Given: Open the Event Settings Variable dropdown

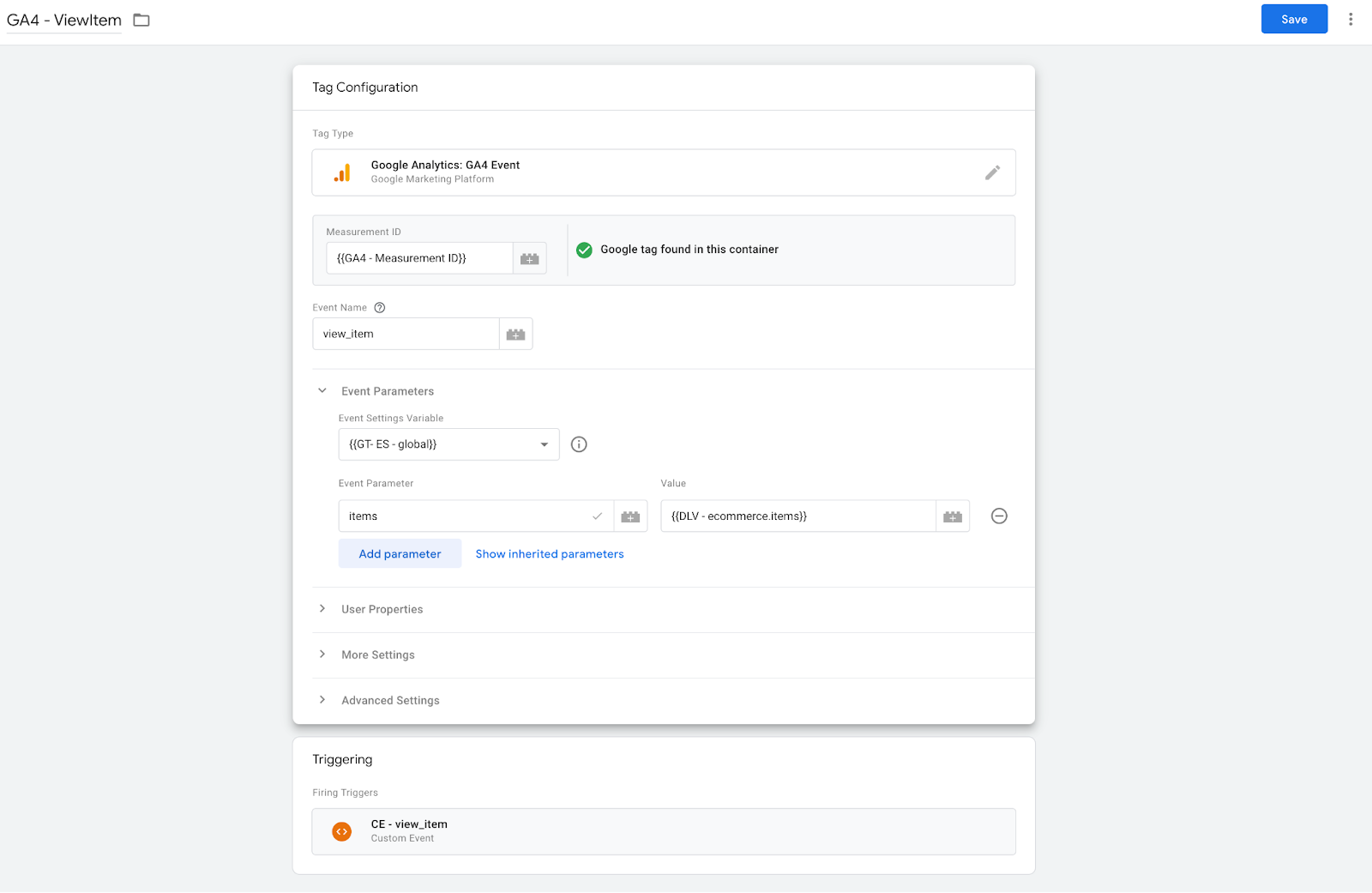Looking at the screenshot, I should [x=544, y=444].
